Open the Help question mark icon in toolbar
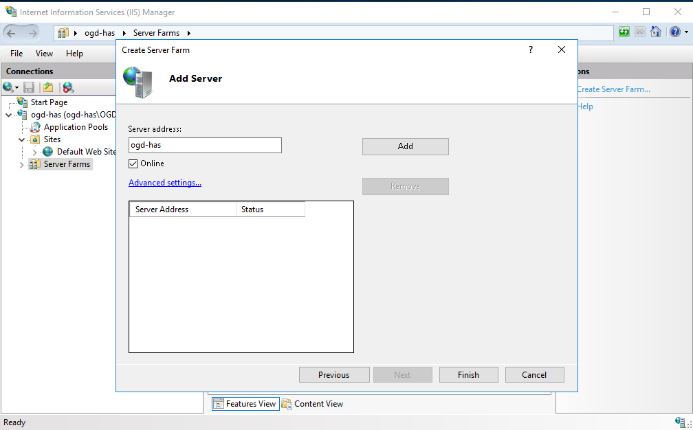The image size is (693, 430). coord(675,32)
